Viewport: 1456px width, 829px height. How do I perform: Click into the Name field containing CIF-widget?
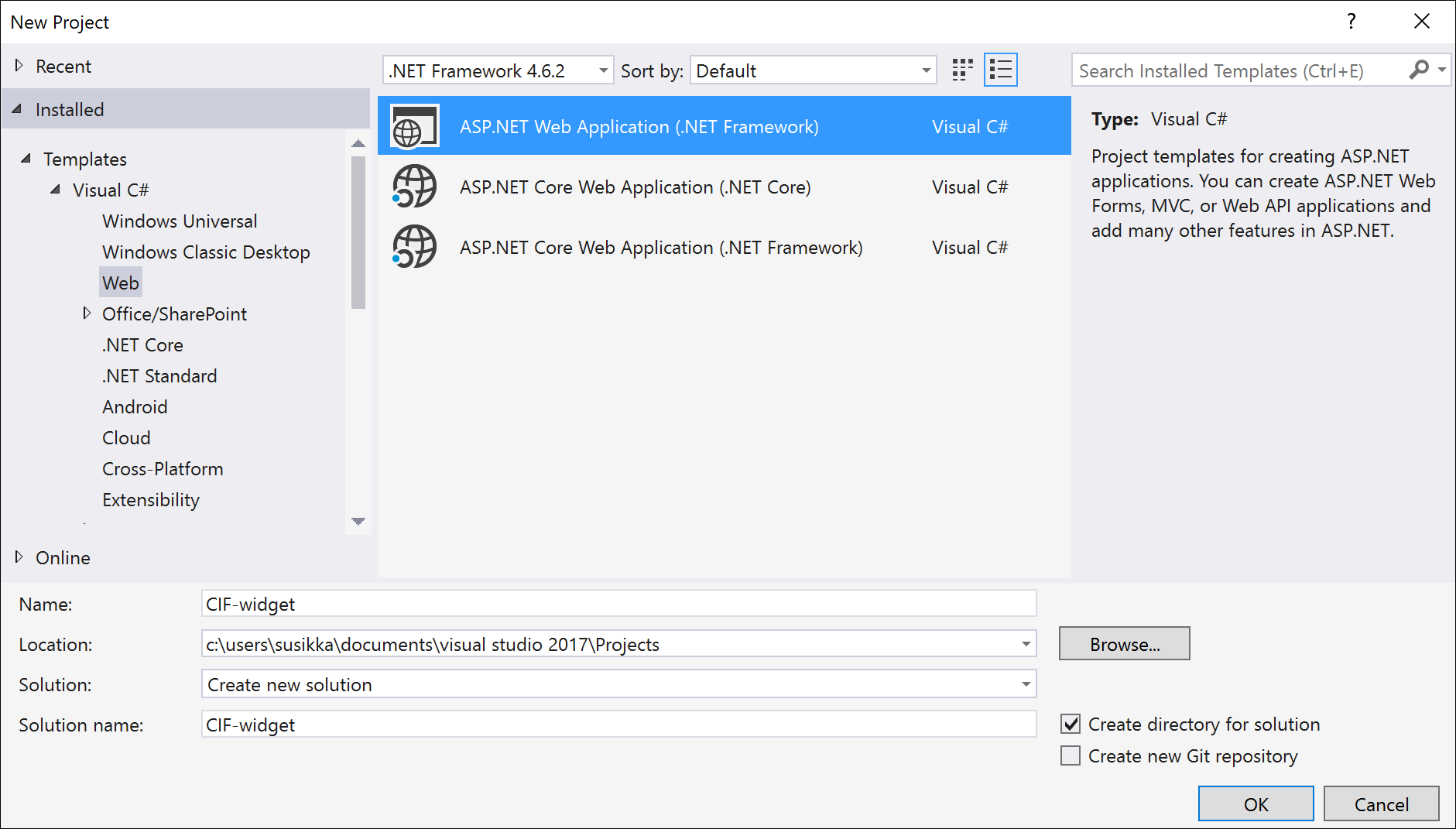pos(542,604)
